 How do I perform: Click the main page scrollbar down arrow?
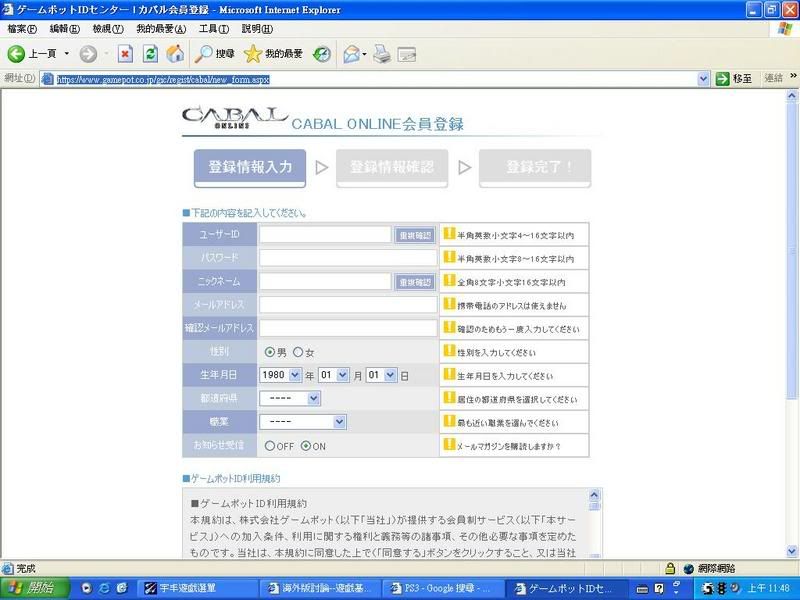[x=792, y=552]
